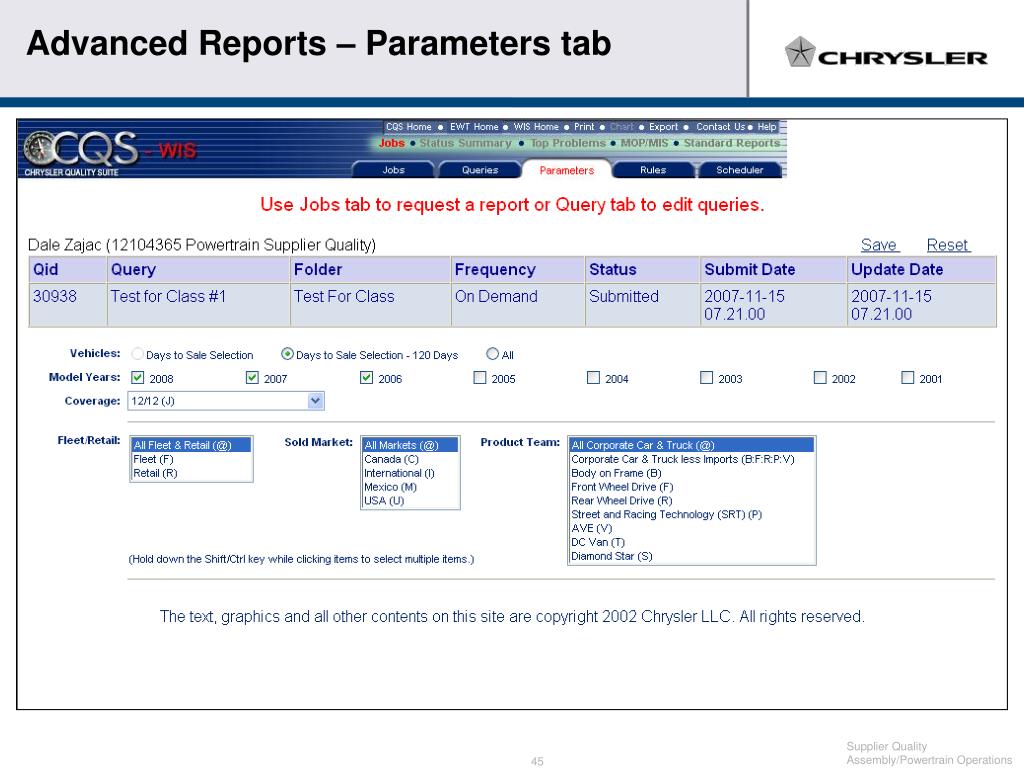Open CQS Home link
Screen dimensions: 1024x768
(408, 127)
